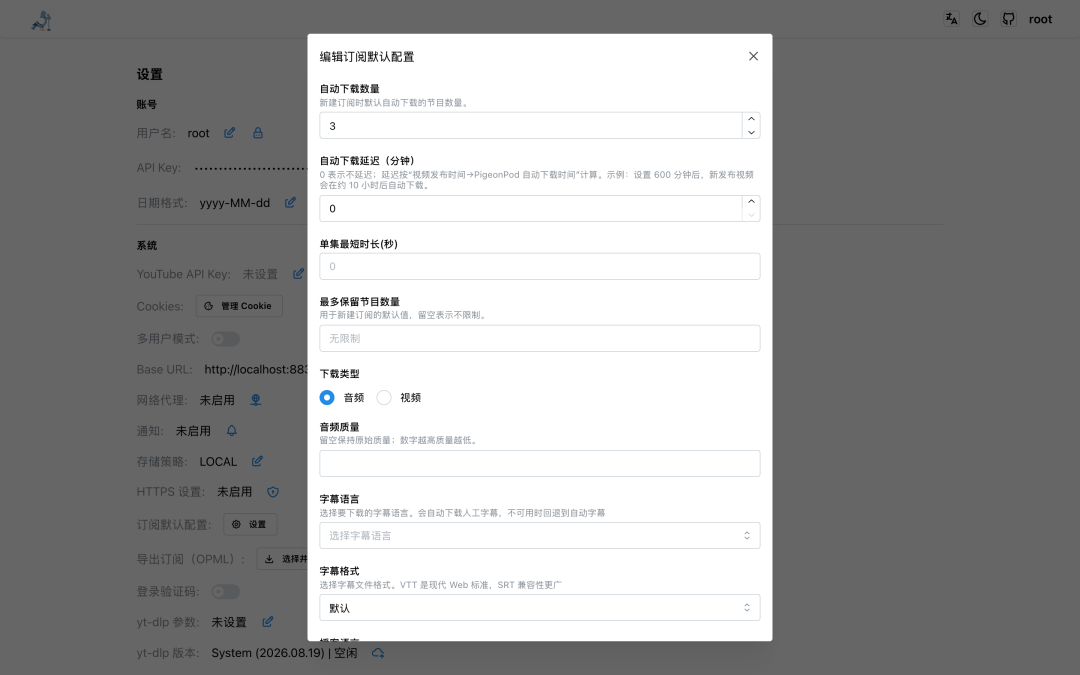The width and height of the screenshot is (1080, 675).
Task: Toggle the 登录验证码 switch
Action: coord(225,592)
